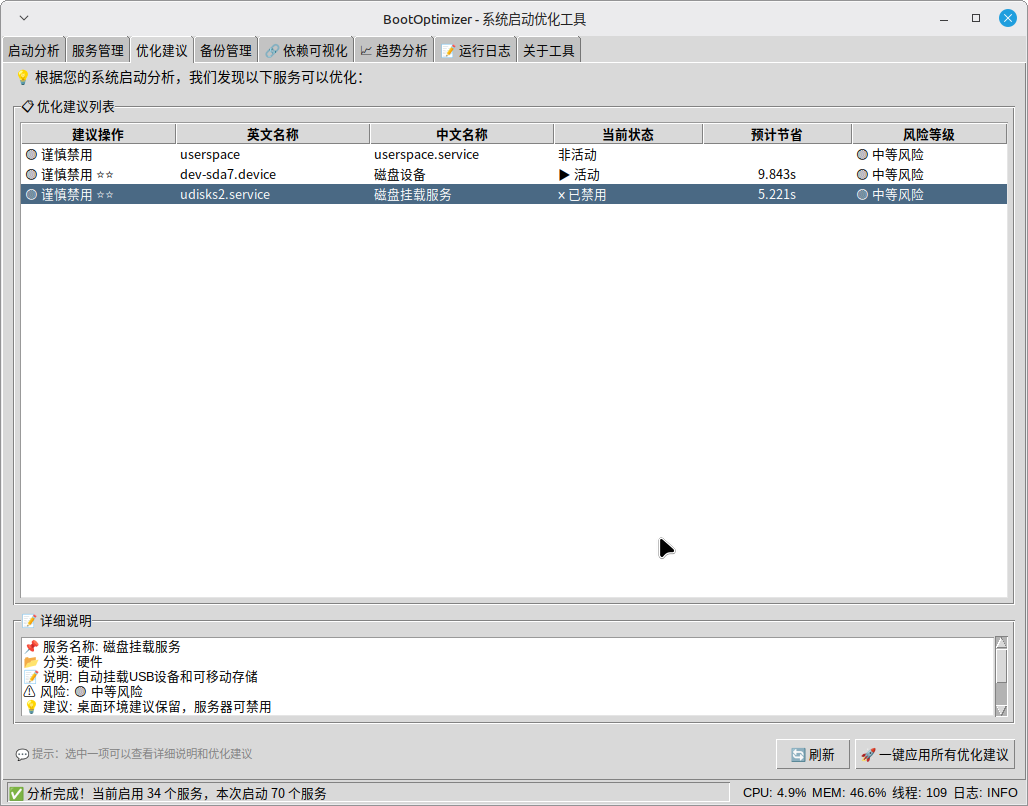Click the 分析完成 status message
Screen dimensions: 1028x806
click(176, 794)
